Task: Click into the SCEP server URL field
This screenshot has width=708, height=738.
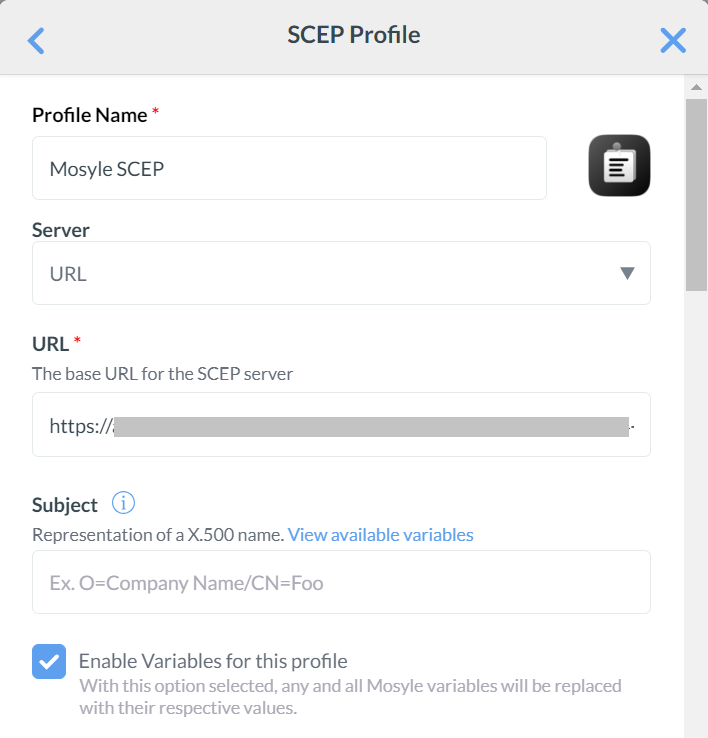Action: 340,425
